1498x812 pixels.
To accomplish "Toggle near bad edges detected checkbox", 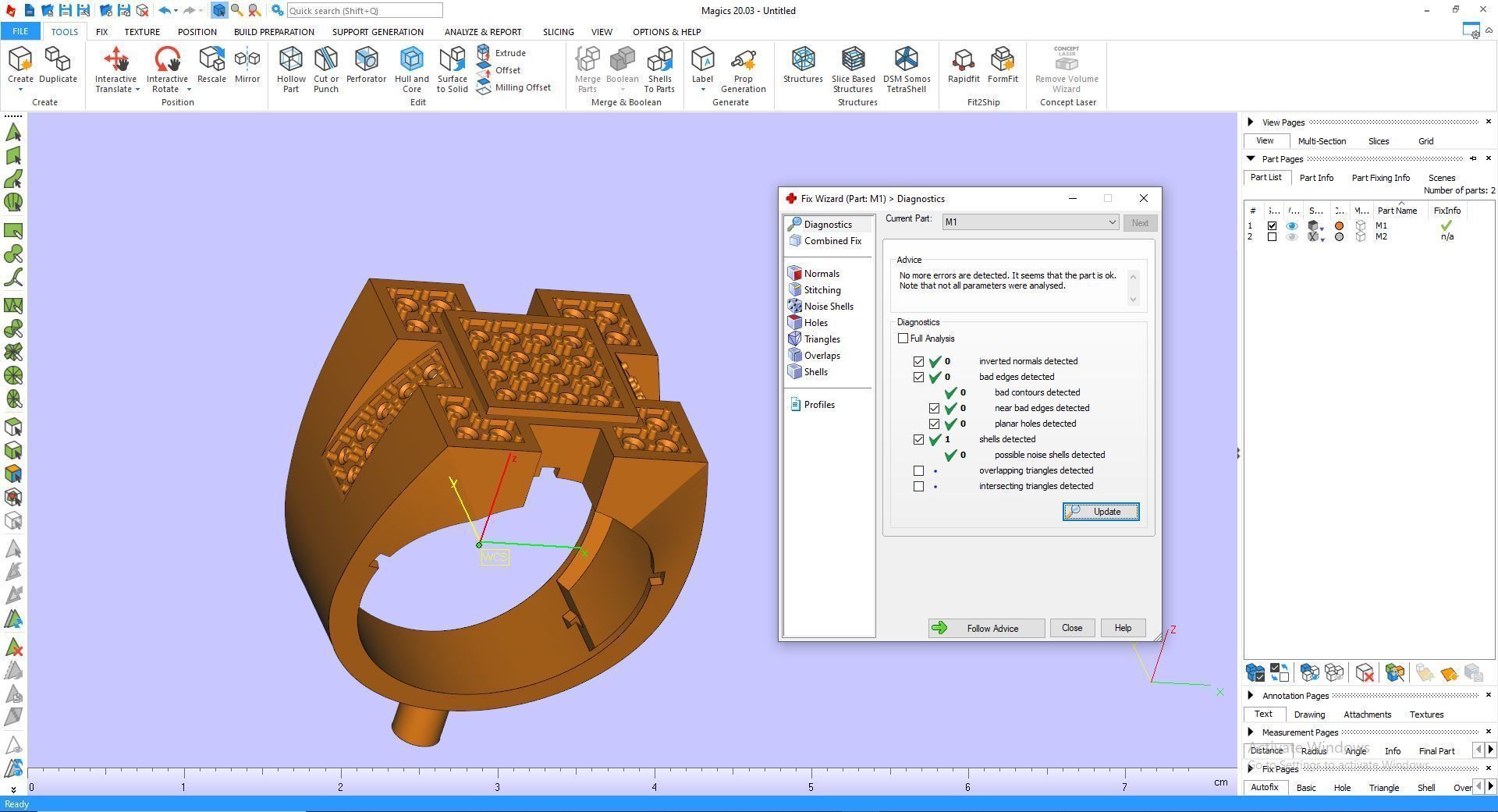I will point(934,408).
